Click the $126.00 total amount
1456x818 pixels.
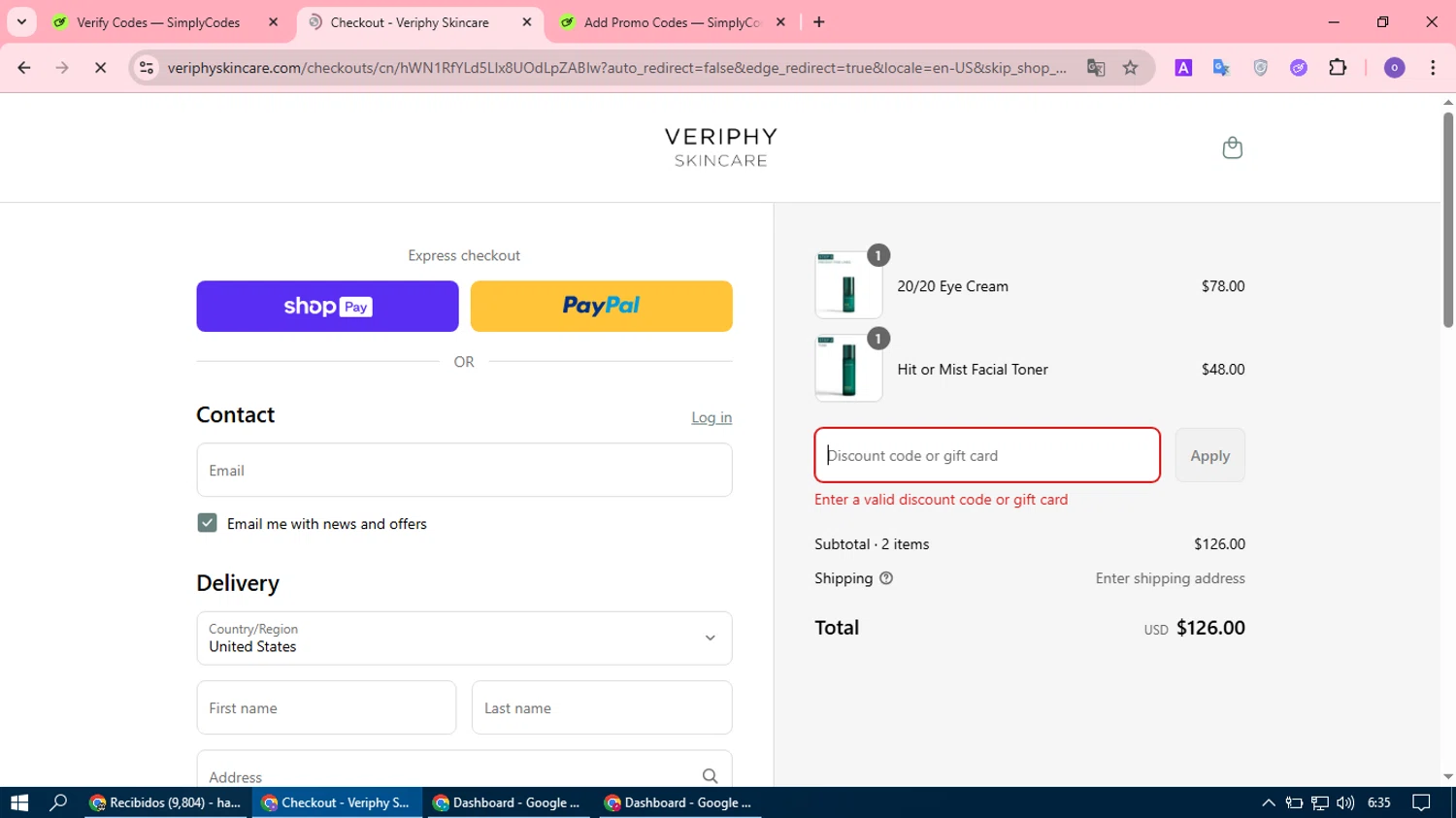click(x=1210, y=628)
